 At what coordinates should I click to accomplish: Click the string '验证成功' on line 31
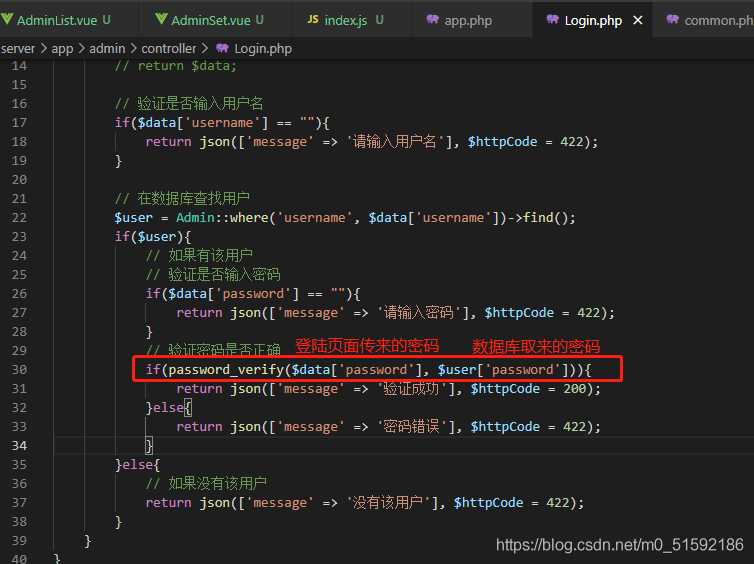point(411,389)
